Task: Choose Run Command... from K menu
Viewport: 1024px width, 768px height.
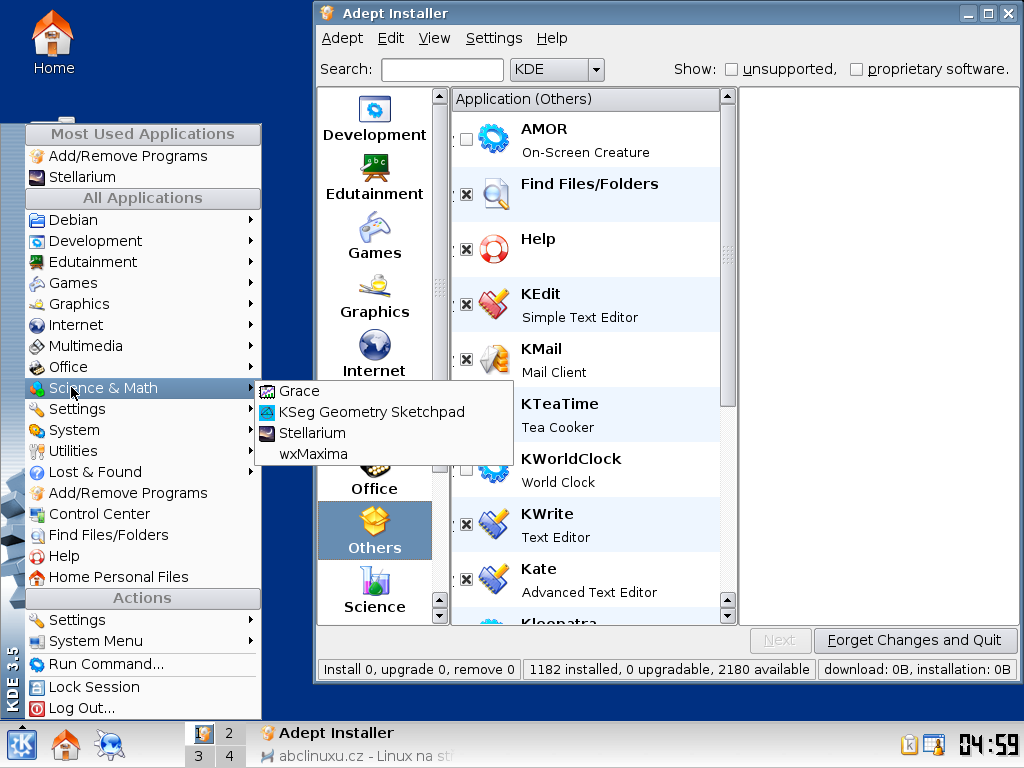Action: click(143, 664)
